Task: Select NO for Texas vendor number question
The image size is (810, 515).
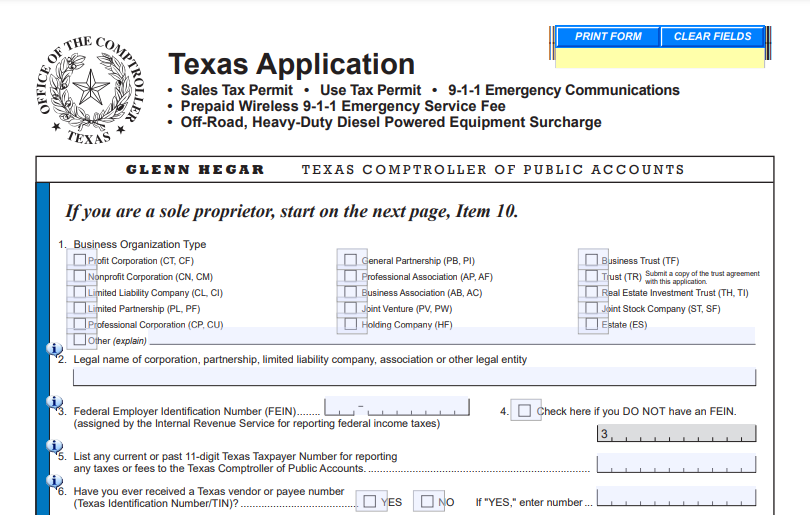Action: tap(427, 501)
